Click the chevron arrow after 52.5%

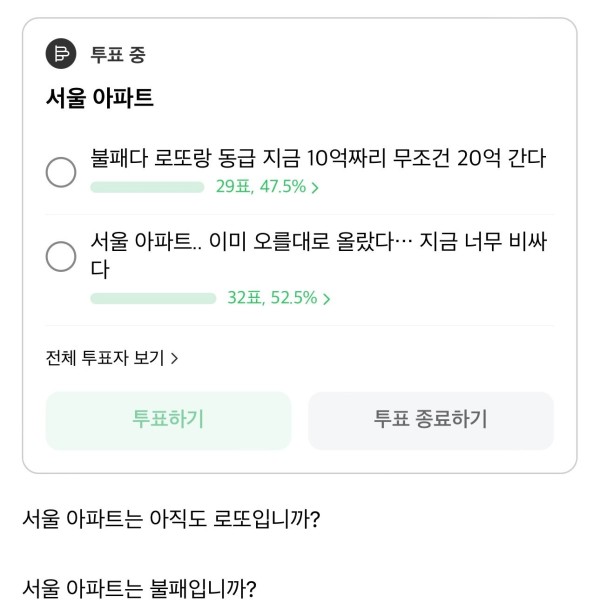(x=326, y=299)
